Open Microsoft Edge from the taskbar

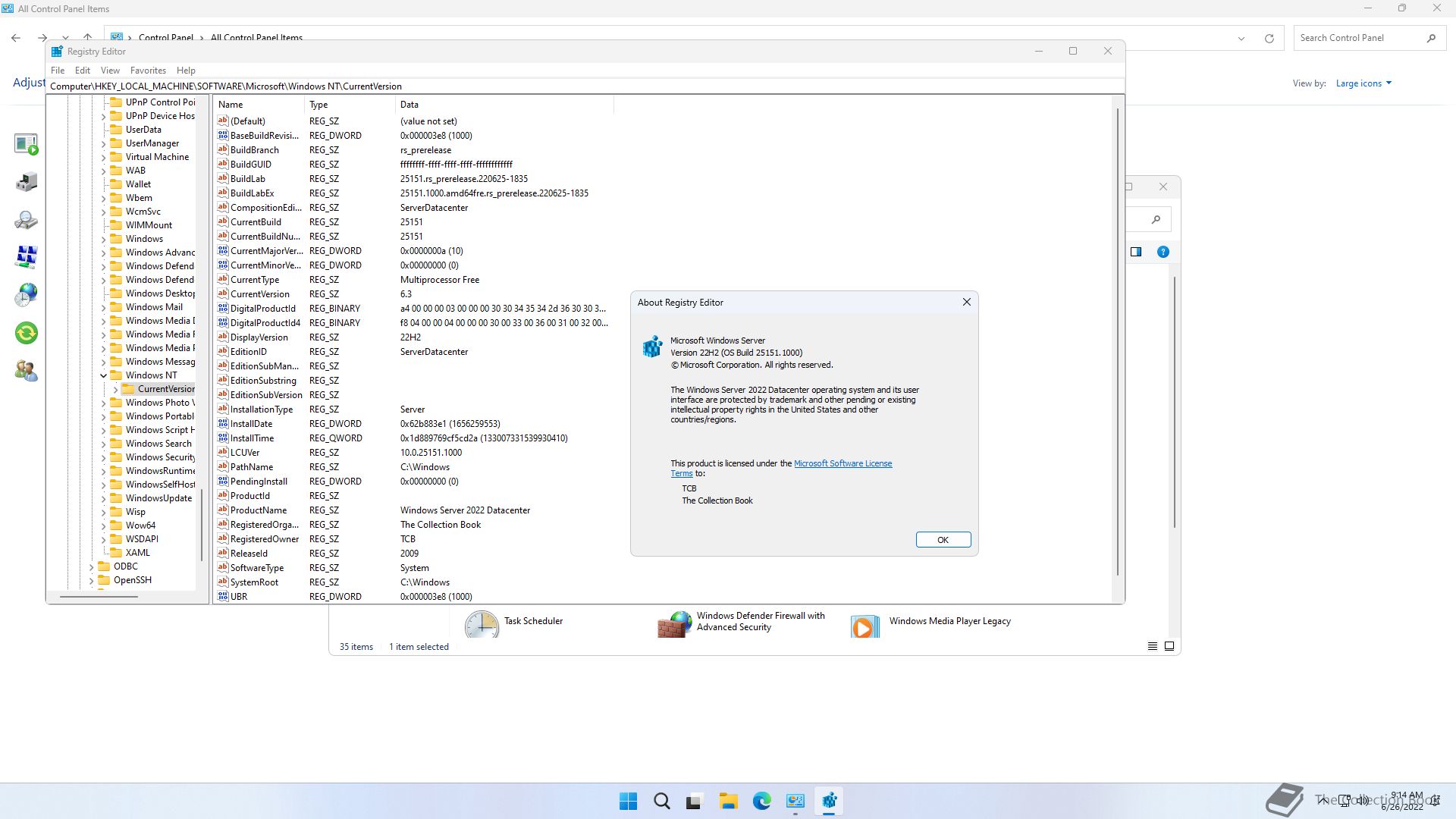point(761,801)
